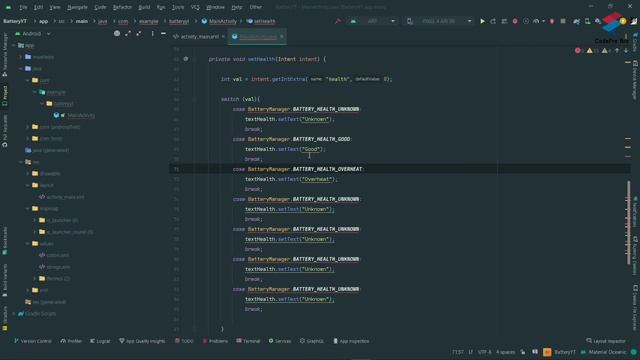This screenshot has width=640, height=360.
Task: Close the MainActivity.java editor tab
Action: (282, 37)
